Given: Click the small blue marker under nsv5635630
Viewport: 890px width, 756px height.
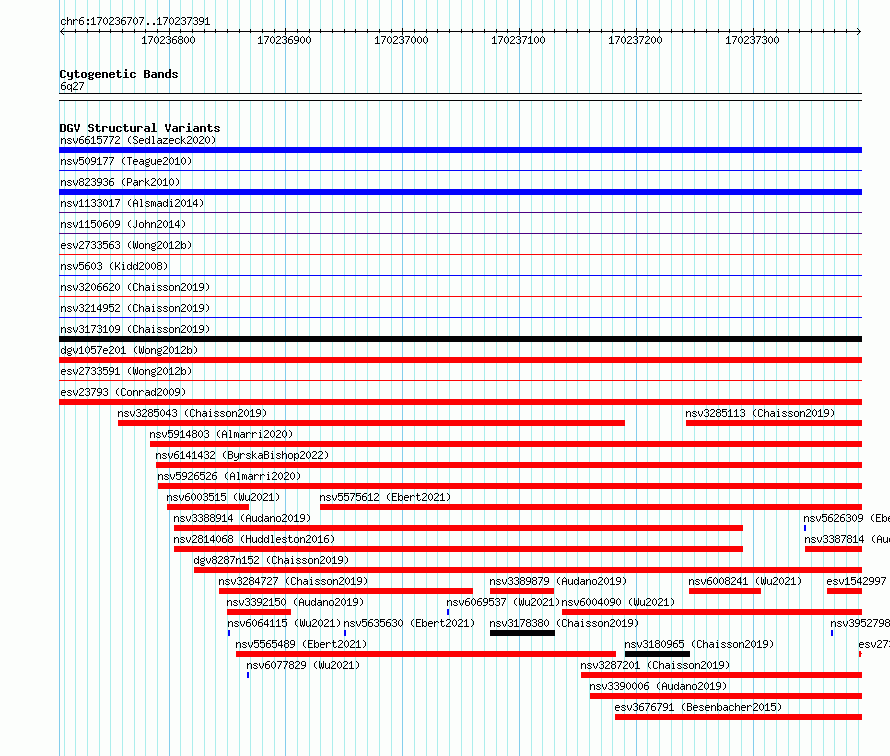Looking at the screenshot, I should coord(345,633).
